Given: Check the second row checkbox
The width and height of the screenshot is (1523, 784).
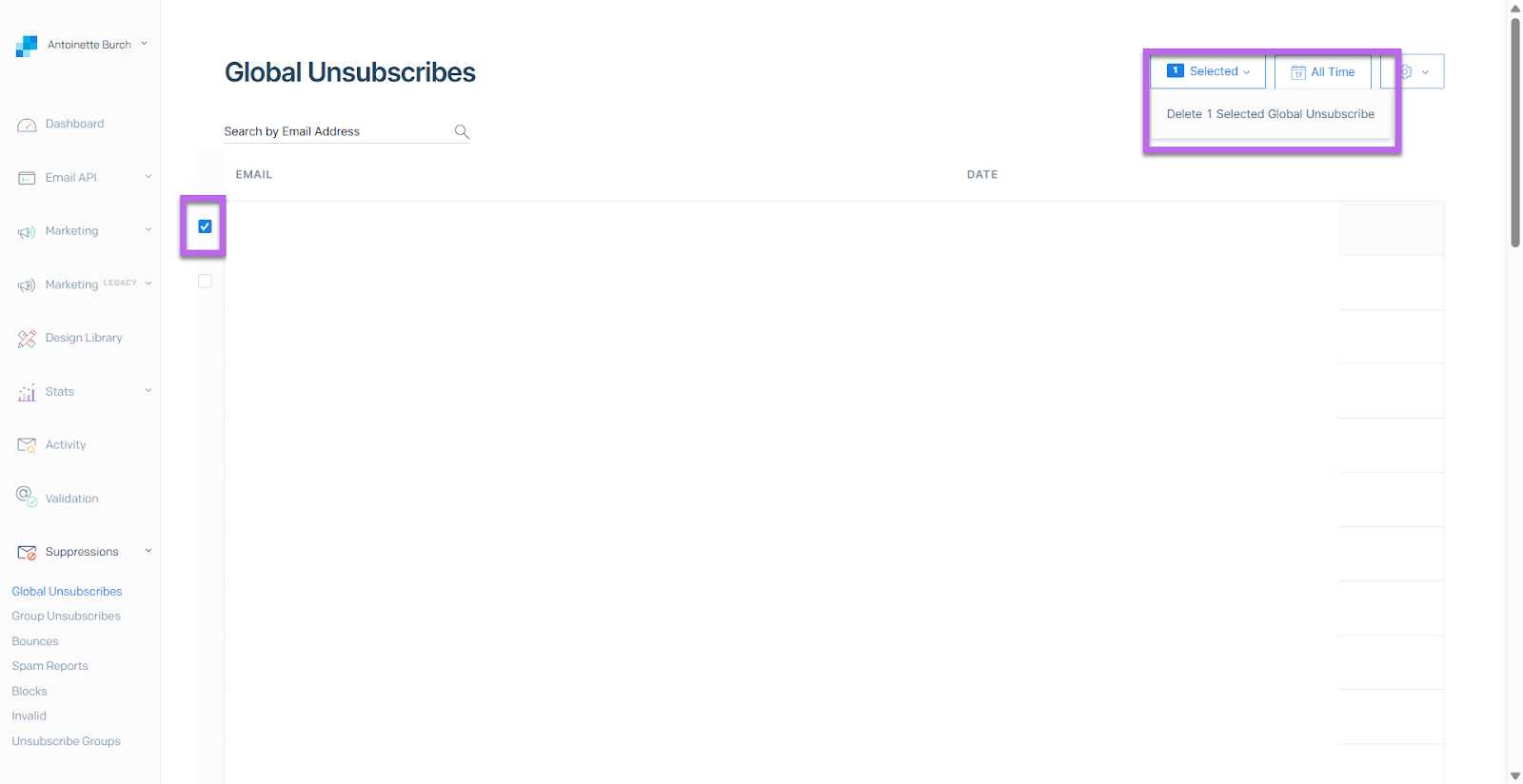Looking at the screenshot, I should coord(205,281).
